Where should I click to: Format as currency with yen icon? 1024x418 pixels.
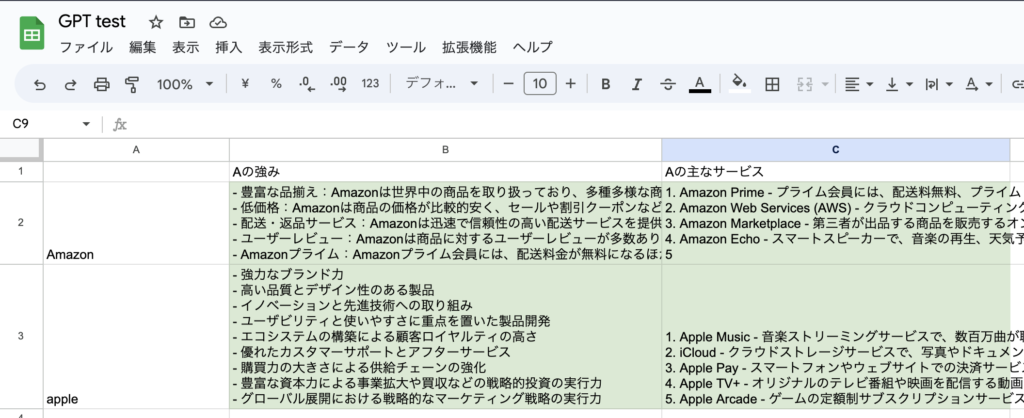pyautogui.click(x=245, y=84)
